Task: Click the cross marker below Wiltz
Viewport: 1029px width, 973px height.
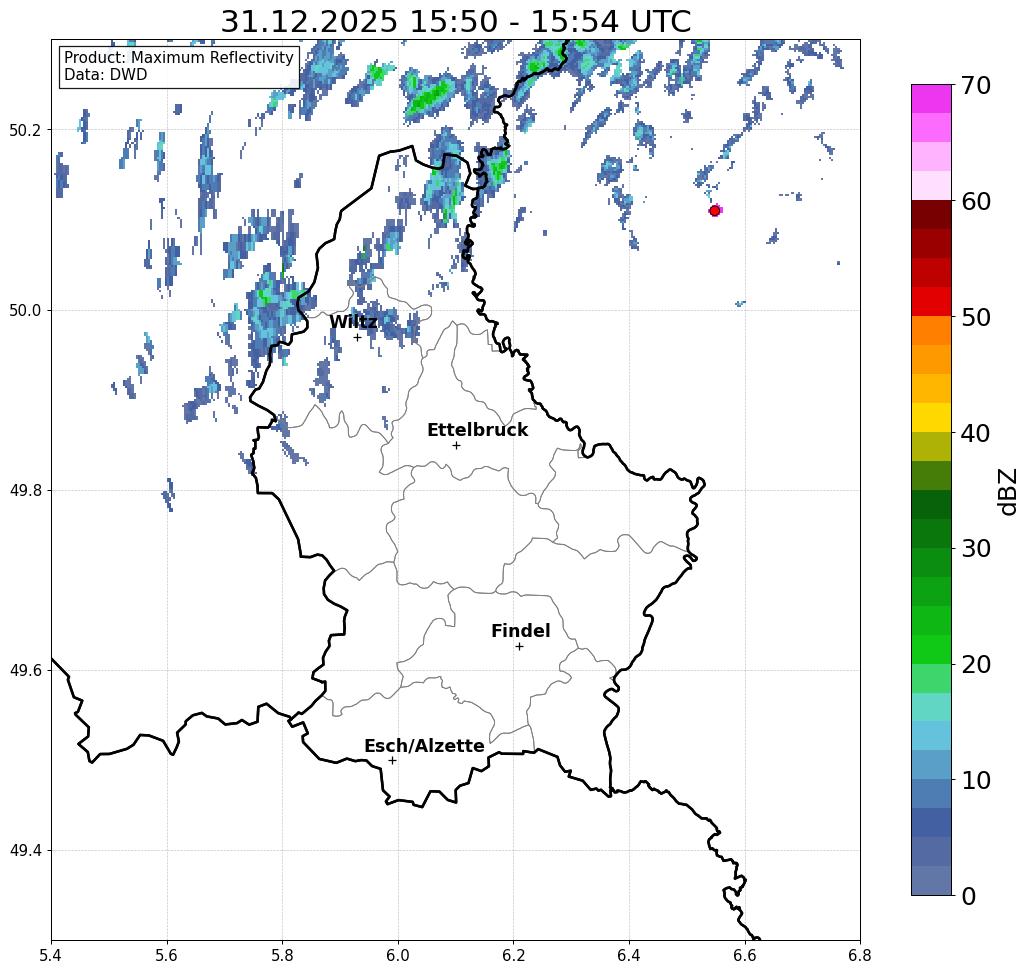Action: [357, 338]
